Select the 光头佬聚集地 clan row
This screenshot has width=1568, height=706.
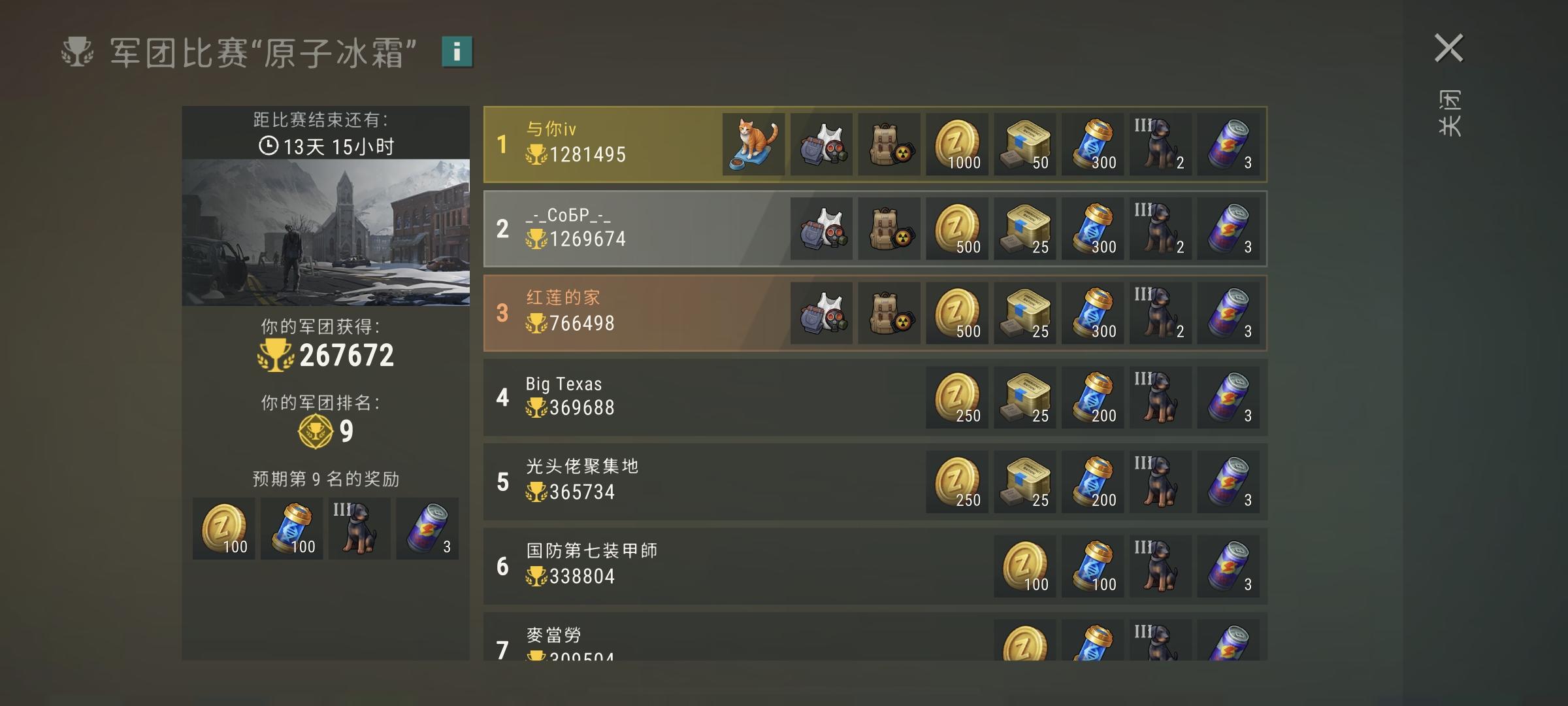(875, 482)
